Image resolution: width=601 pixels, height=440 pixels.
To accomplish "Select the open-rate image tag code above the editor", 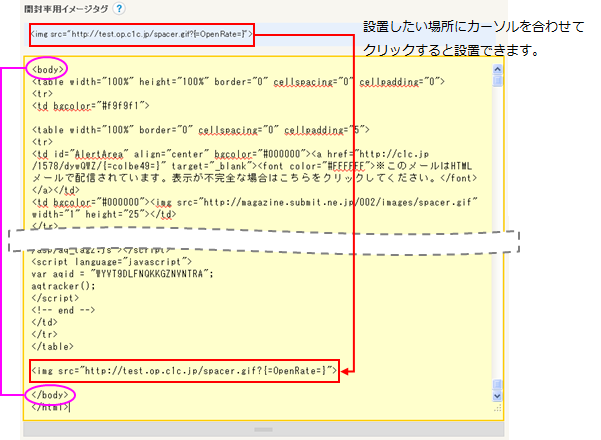I will tap(141, 34).
